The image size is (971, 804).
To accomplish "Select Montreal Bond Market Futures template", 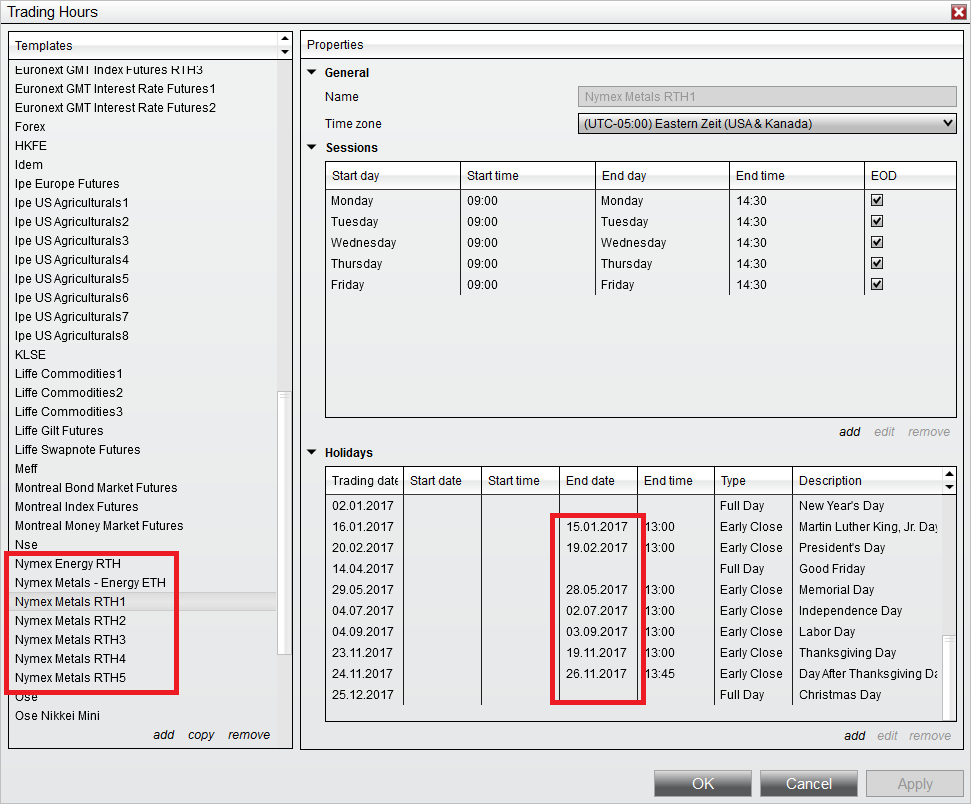I will click(96, 487).
